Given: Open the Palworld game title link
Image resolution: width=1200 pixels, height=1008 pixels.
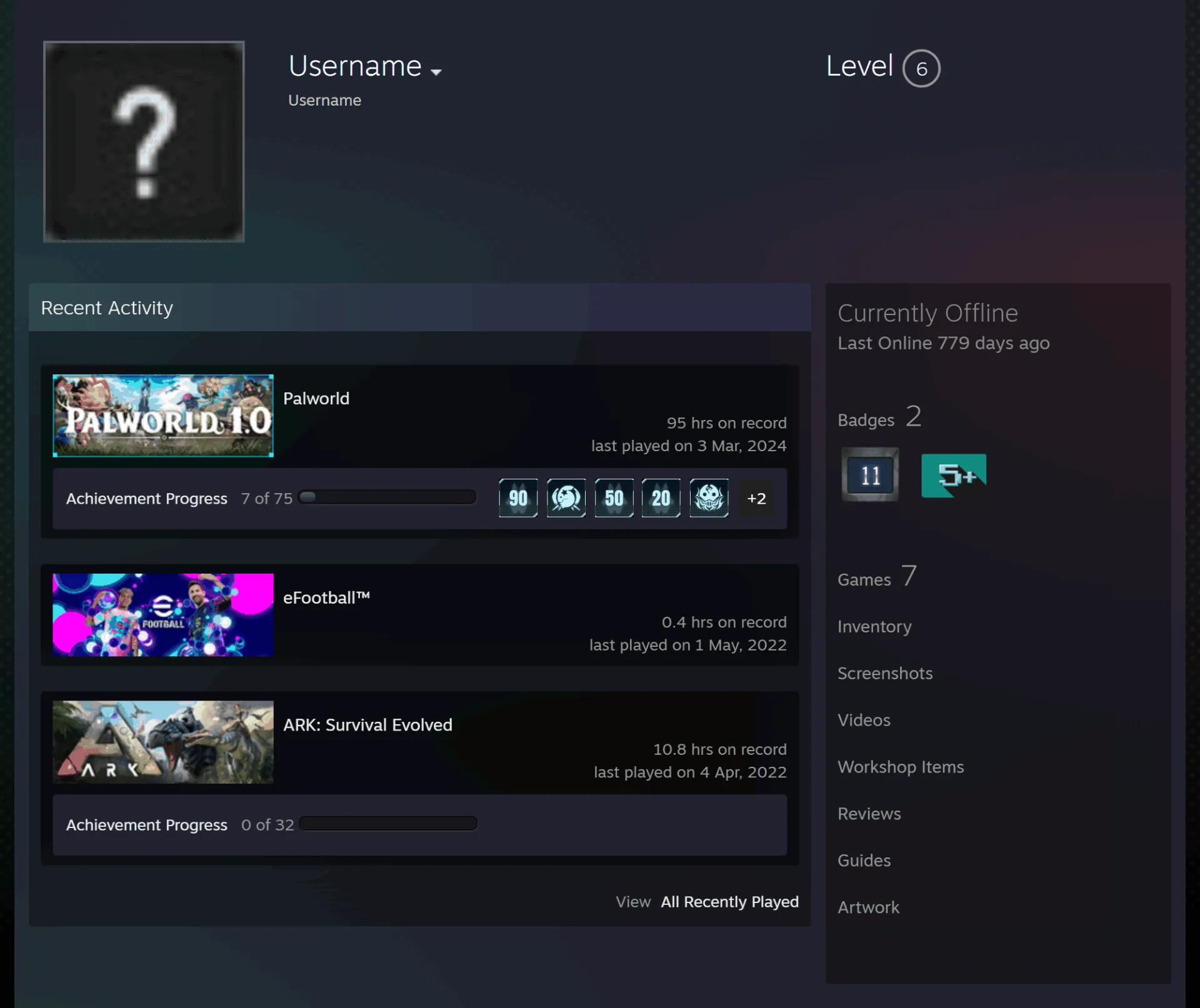Looking at the screenshot, I should point(316,399).
